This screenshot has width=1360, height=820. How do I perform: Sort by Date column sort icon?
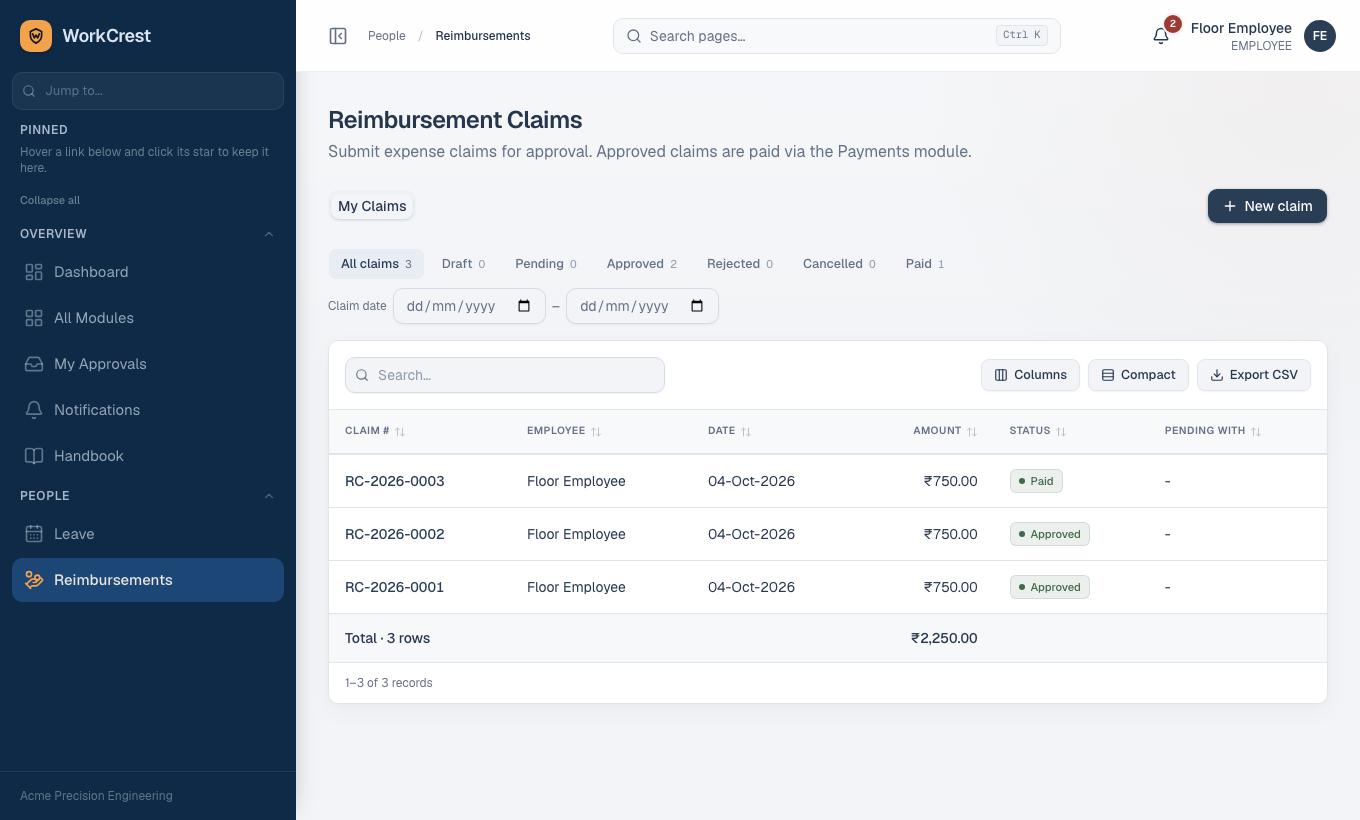[x=746, y=431]
